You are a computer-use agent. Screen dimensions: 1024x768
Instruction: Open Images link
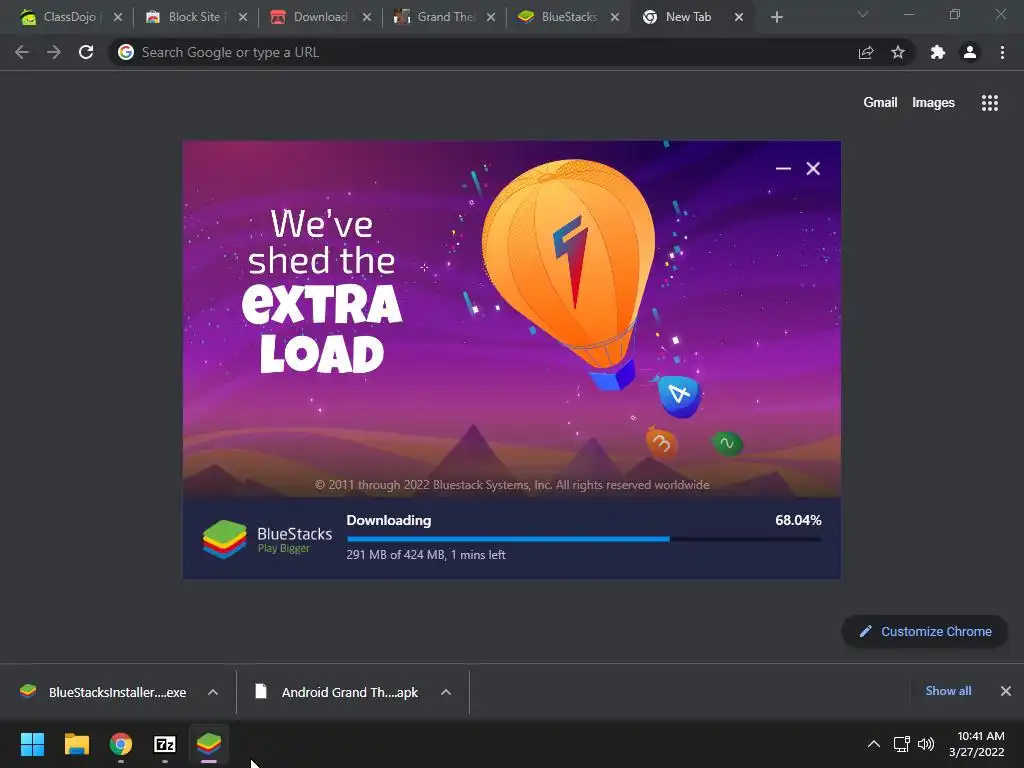[933, 103]
